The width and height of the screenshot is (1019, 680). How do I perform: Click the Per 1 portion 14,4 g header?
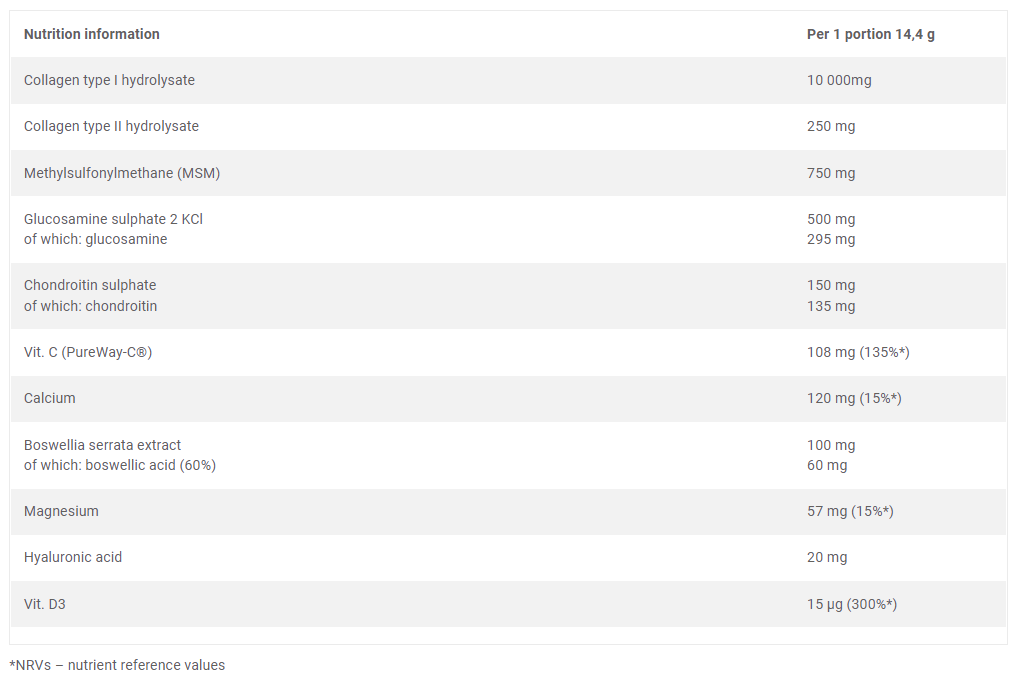coord(871,34)
